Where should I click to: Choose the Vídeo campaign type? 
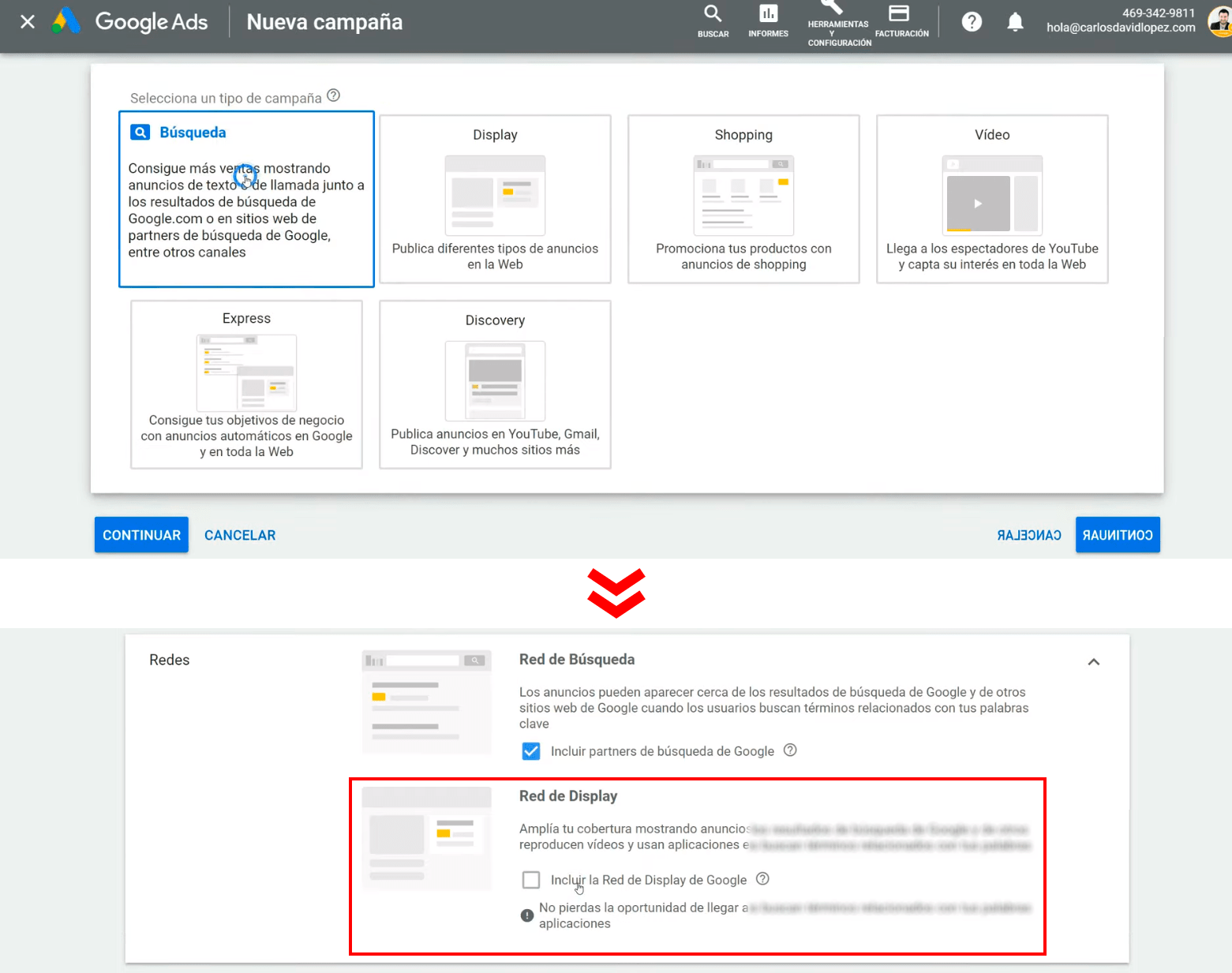992,199
